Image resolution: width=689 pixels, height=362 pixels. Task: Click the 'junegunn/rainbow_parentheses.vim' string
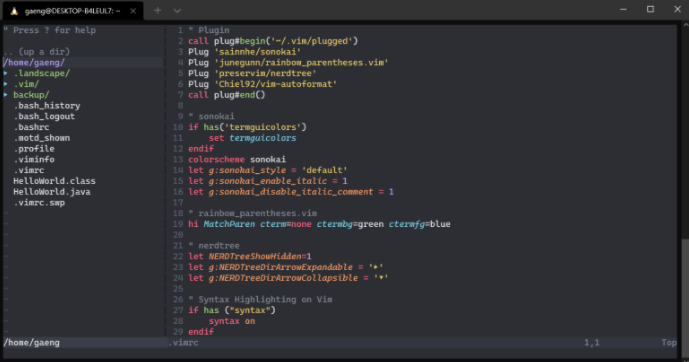pyautogui.click(x=301, y=62)
